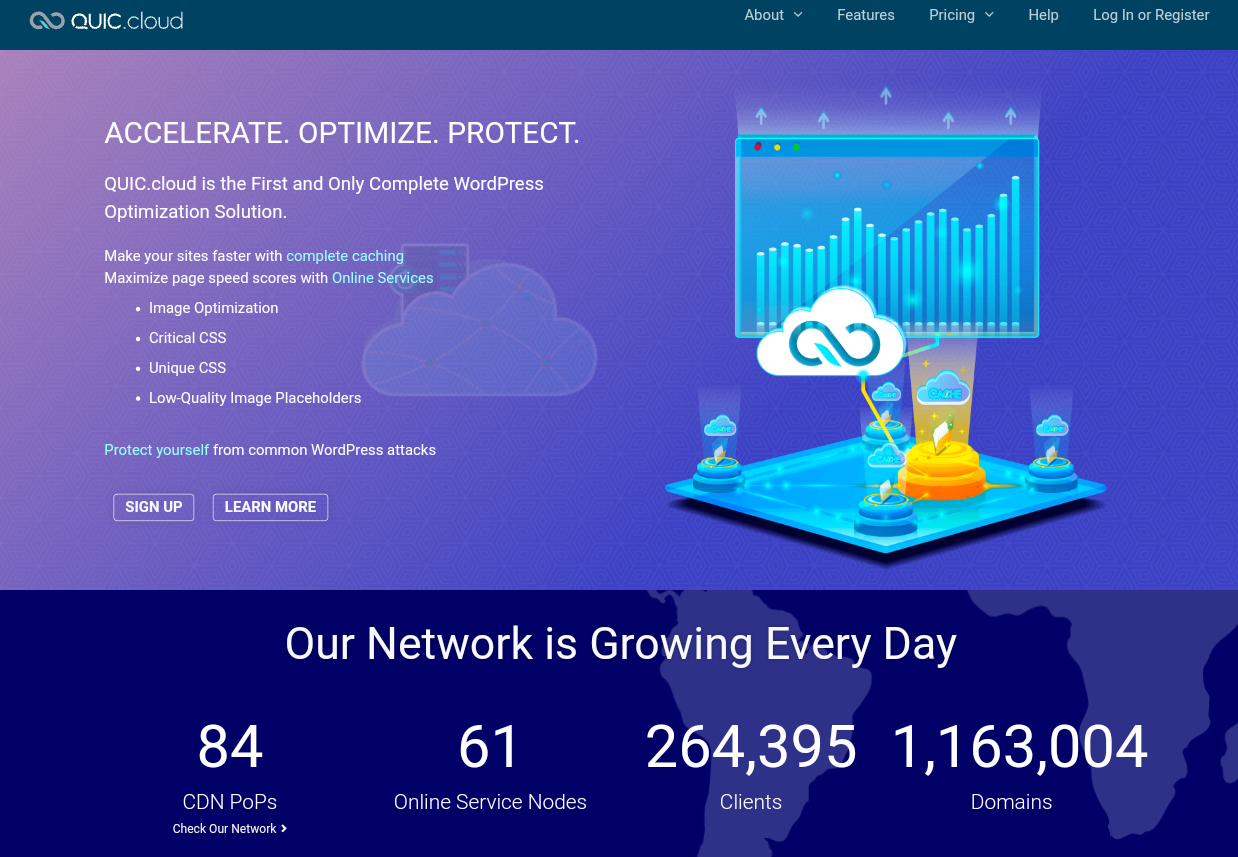Open the Features menu item
The height and width of the screenshot is (857, 1238).
point(866,15)
